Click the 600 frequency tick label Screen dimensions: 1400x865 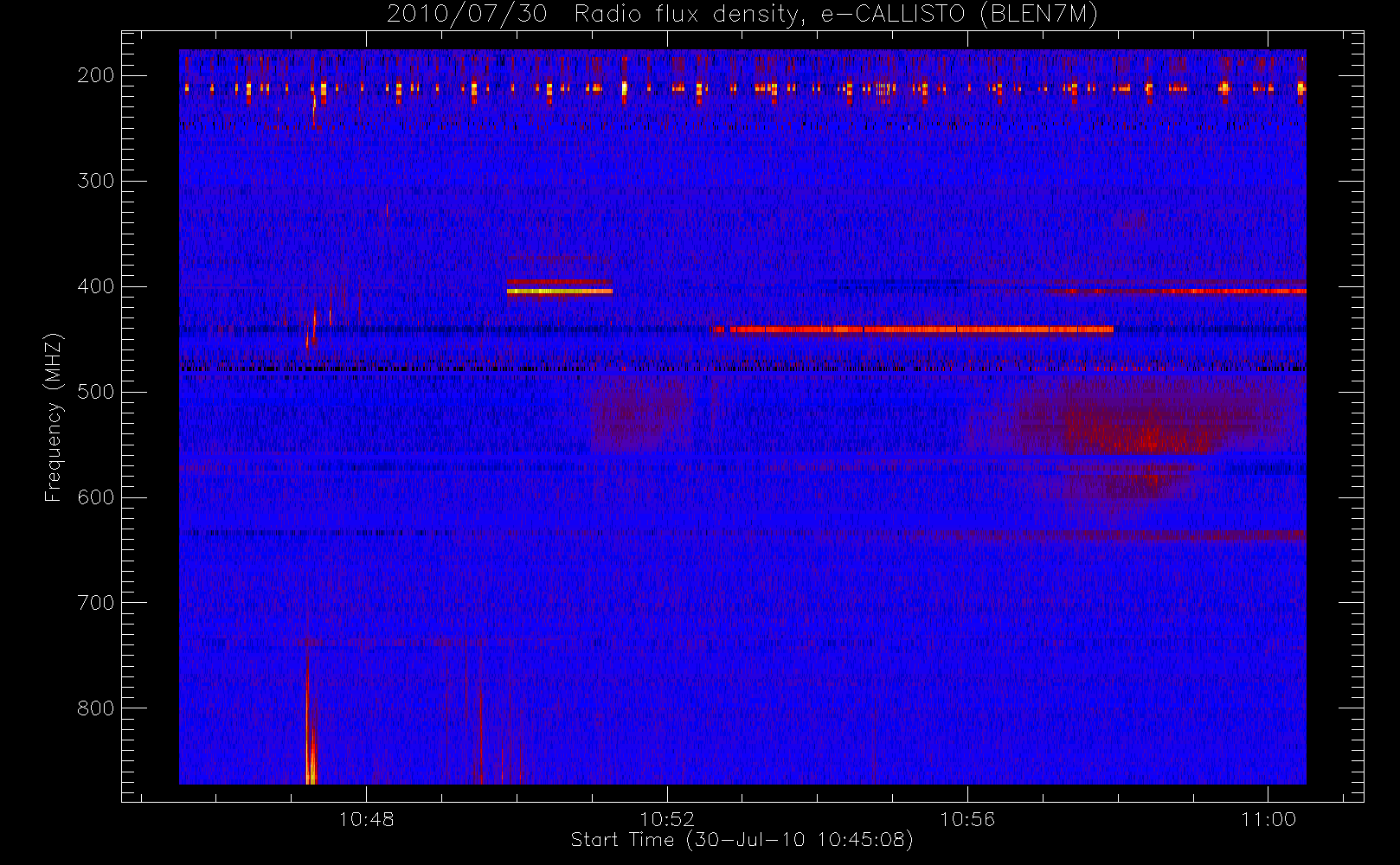[96, 497]
